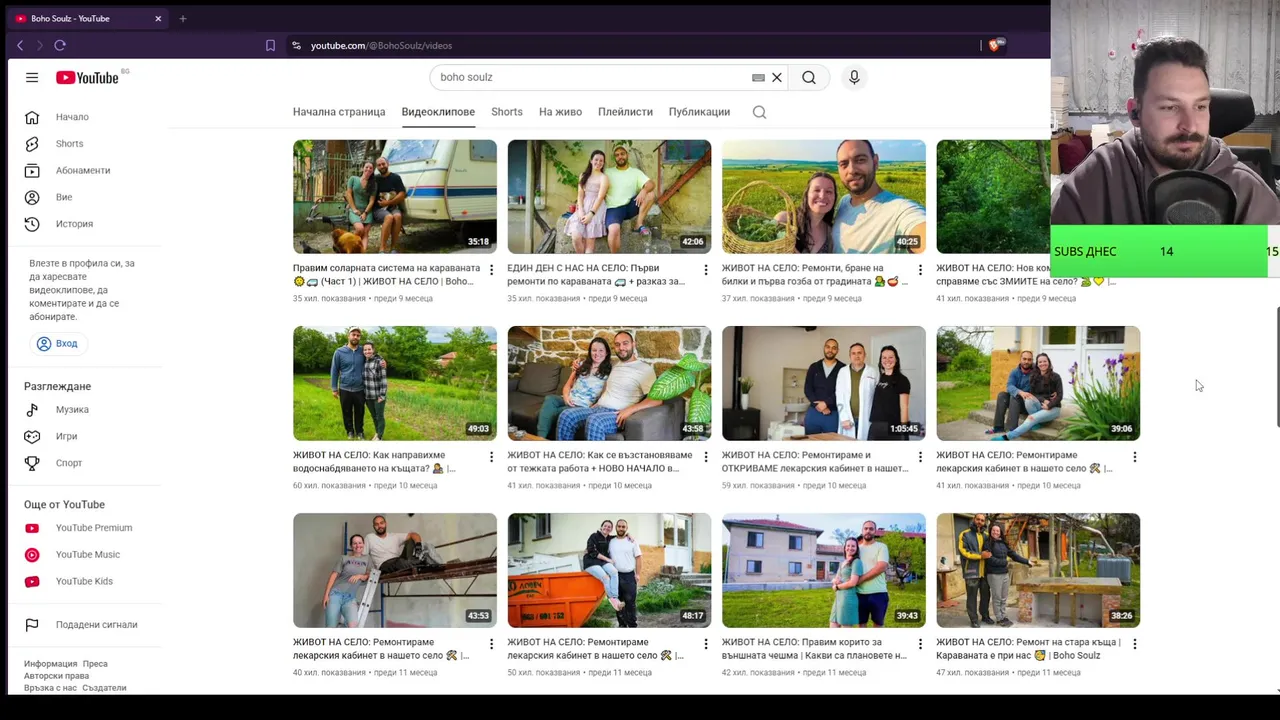Open Авторски права footer link

tap(56, 676)
